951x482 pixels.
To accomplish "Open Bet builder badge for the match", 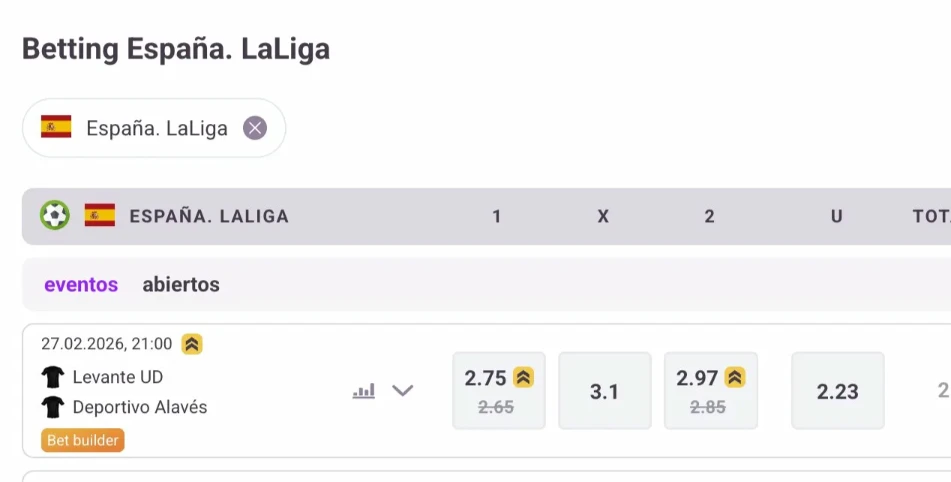I will tap(83, 440).
